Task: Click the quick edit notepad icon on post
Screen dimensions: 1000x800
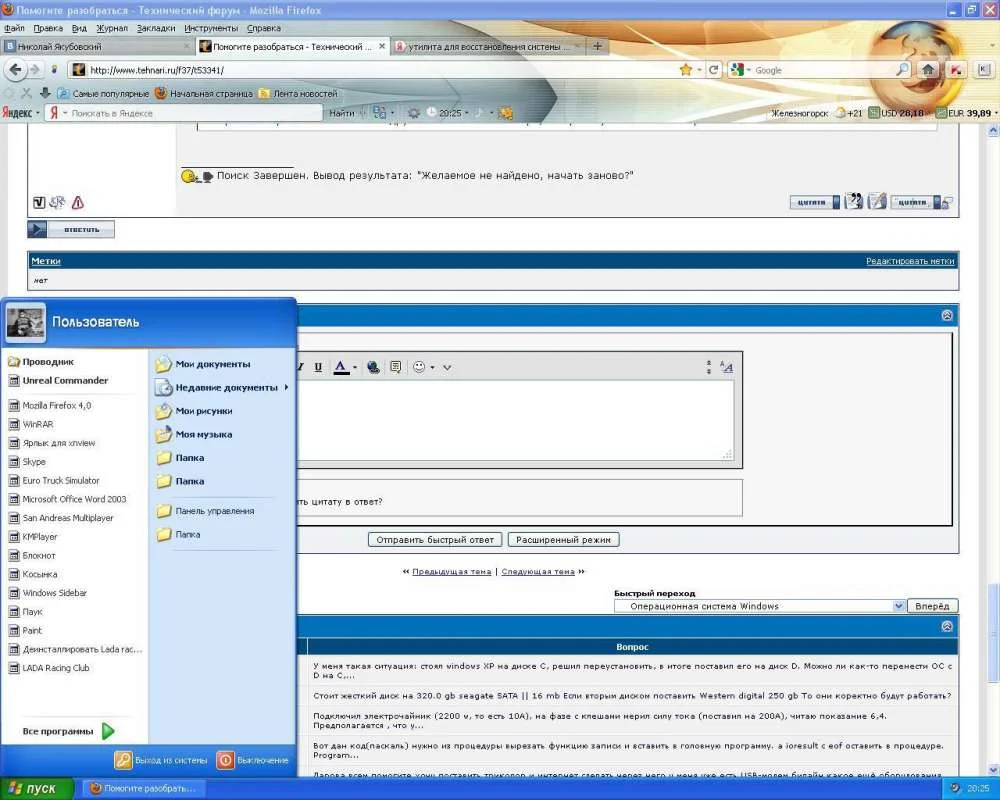Action: point(877,202)
